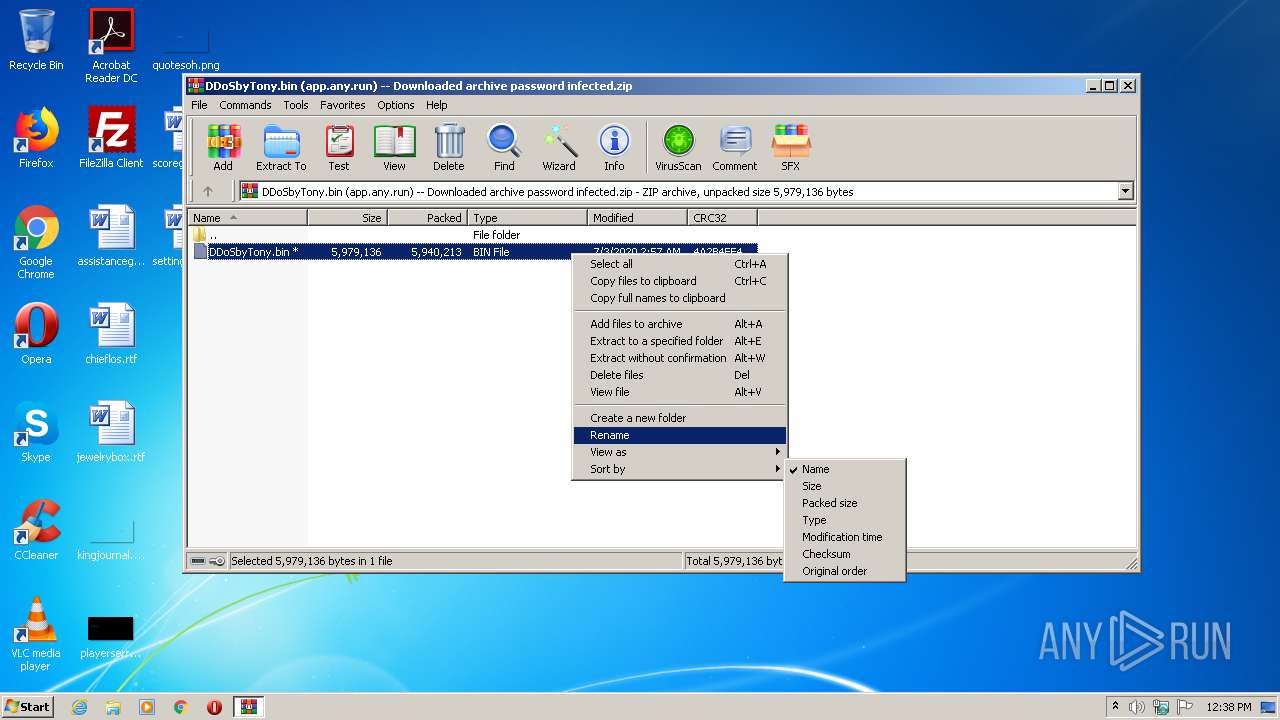Show archive Info icon
The width and height of the screenshot is (1280, 720).
pyautogui.click(x=614, y=148)
